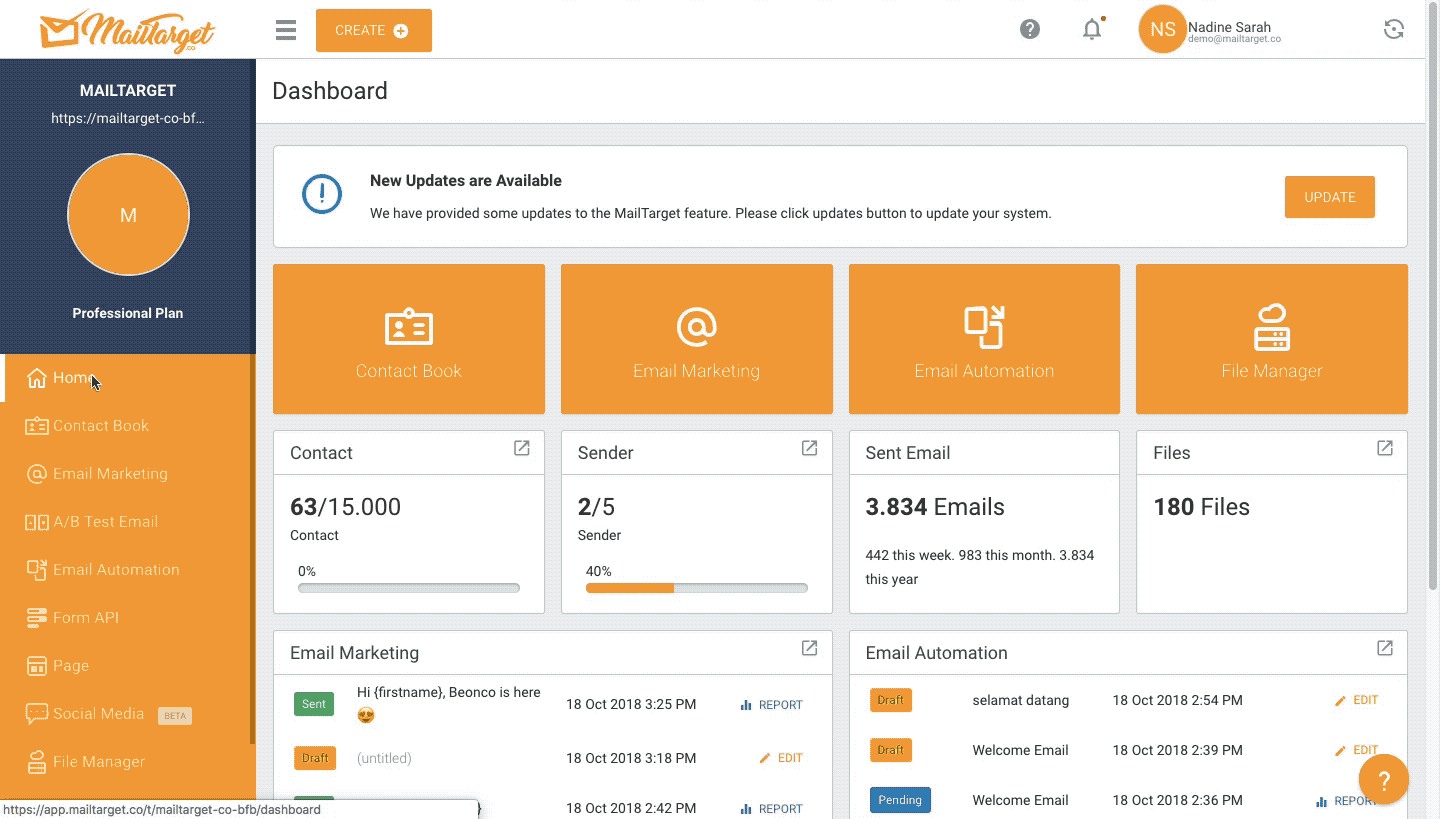Open REPORT for 2:42 PM email

772,809
